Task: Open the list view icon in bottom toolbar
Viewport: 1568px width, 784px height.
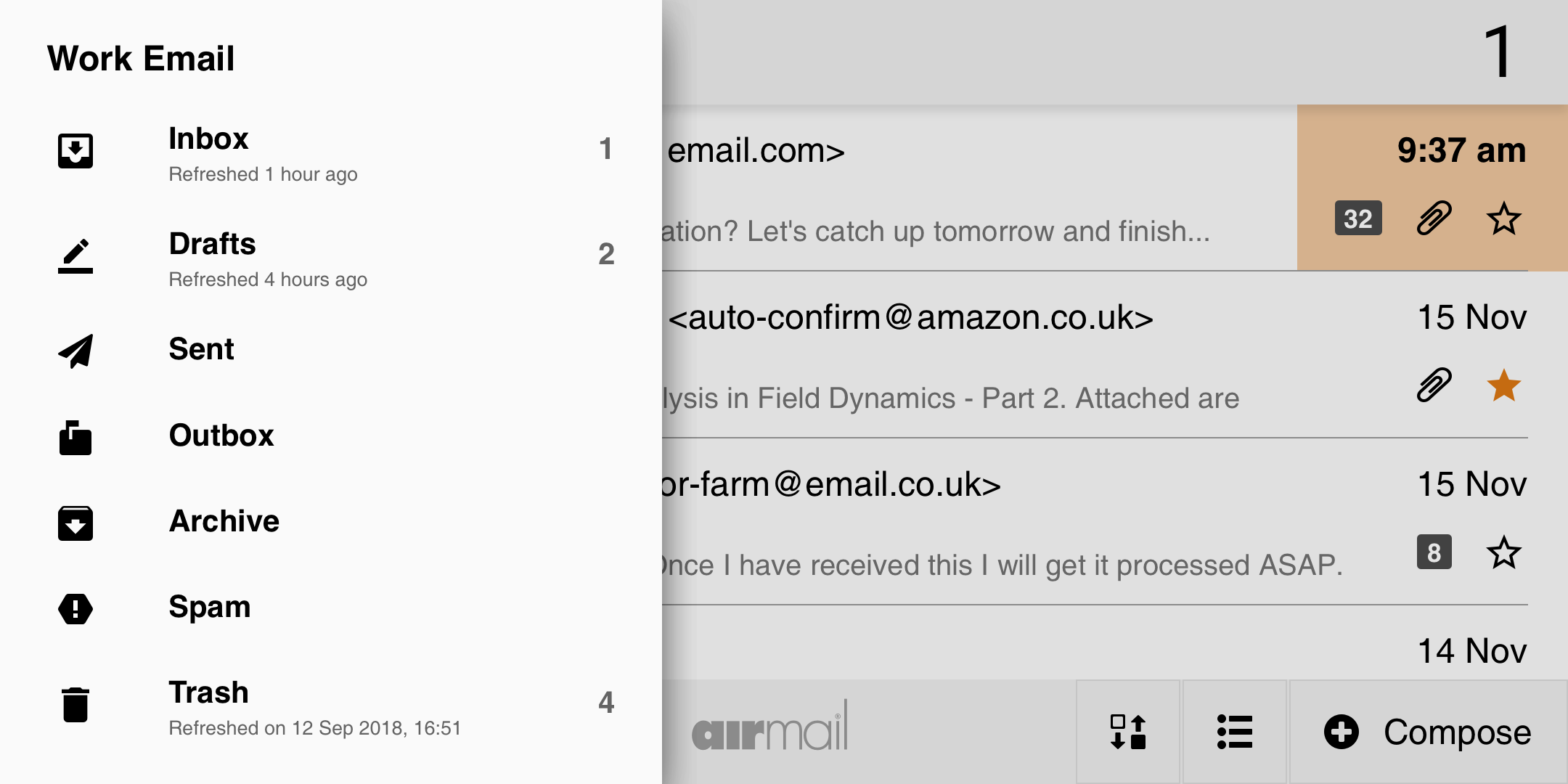Action: point(1235,732)
